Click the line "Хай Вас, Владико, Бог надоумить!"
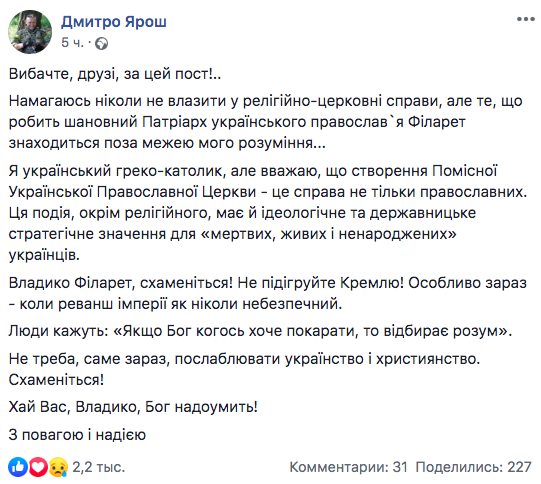This screenshot has width=541, height=484. coord(133,407)
